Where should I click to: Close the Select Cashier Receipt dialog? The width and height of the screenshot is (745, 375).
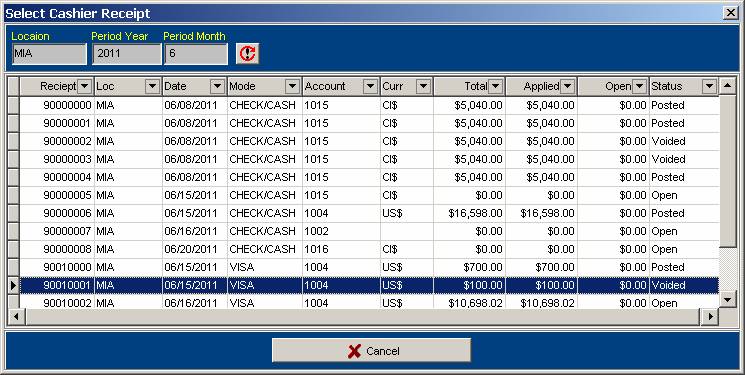tap(731, 13)
